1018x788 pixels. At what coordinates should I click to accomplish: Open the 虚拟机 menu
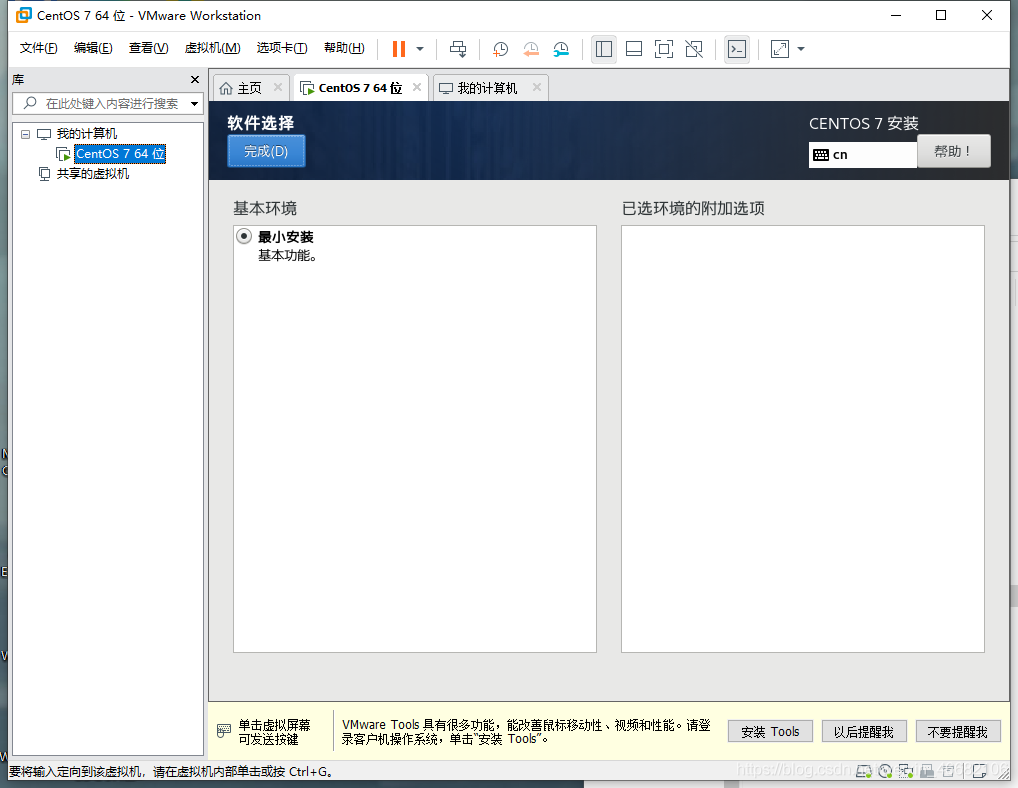coord(212,48)
